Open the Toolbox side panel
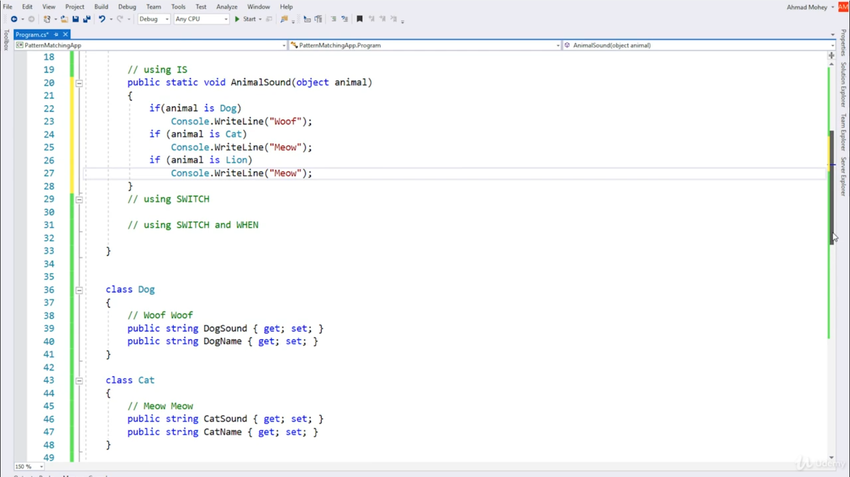The width and height of the screenshot is (850, 477). coord(6,41)
